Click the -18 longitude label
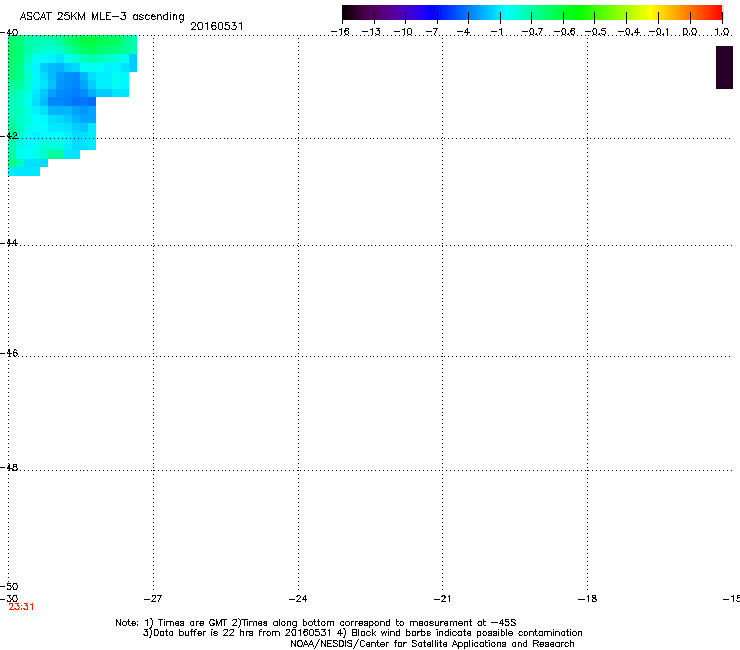The height and width of the screenshot is (650, 740). click(588, 599)
